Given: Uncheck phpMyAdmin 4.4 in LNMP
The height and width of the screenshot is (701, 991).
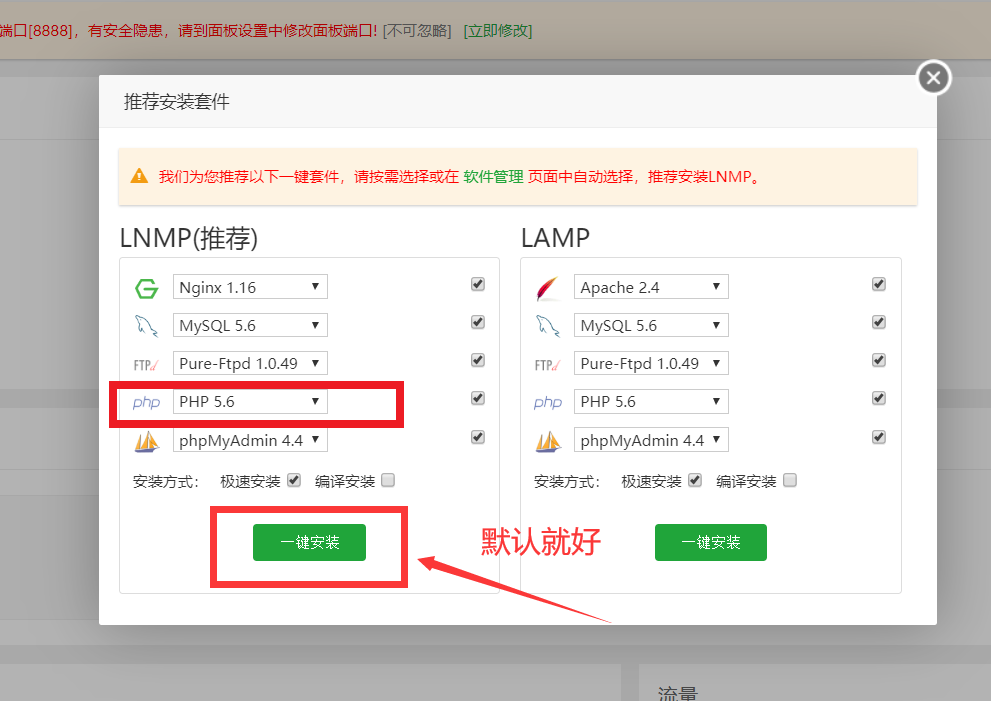Looking at the screenshot, I should [x=478, y=437].
